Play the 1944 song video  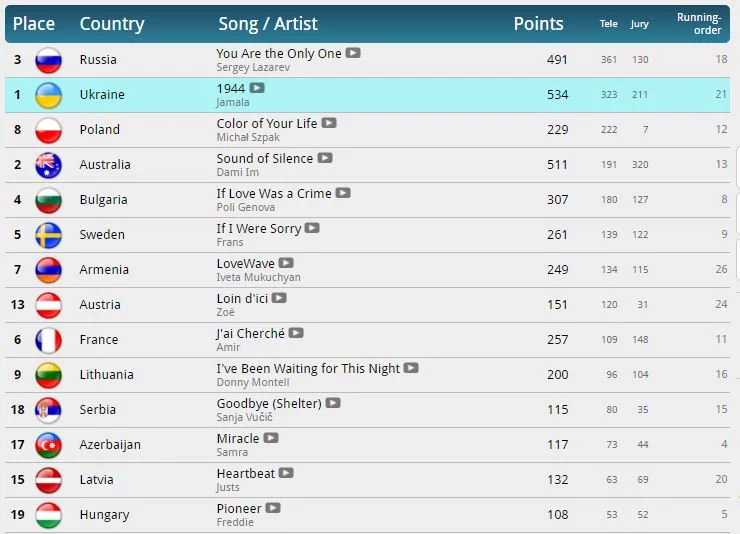257,88
